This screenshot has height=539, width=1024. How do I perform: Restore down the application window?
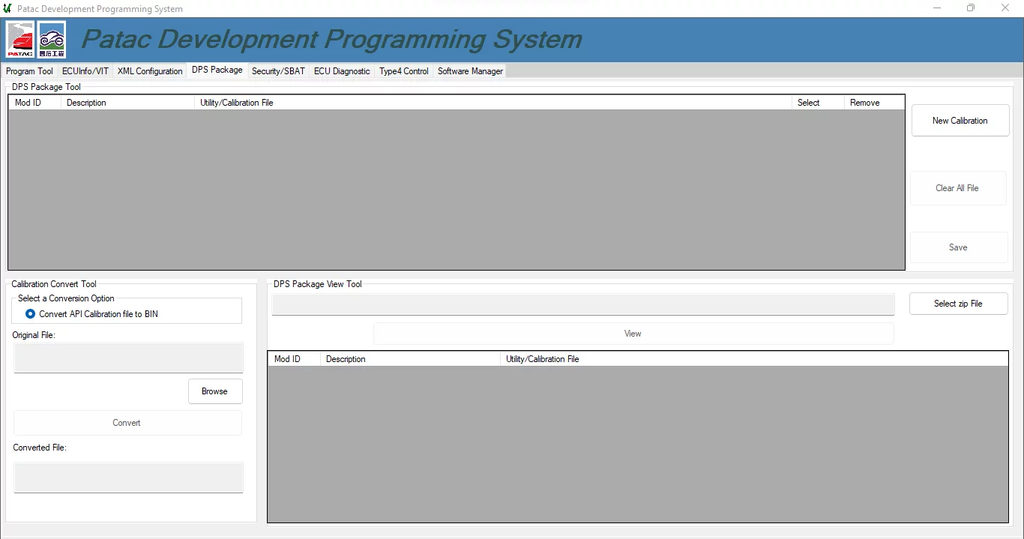(x=970, y=8)
